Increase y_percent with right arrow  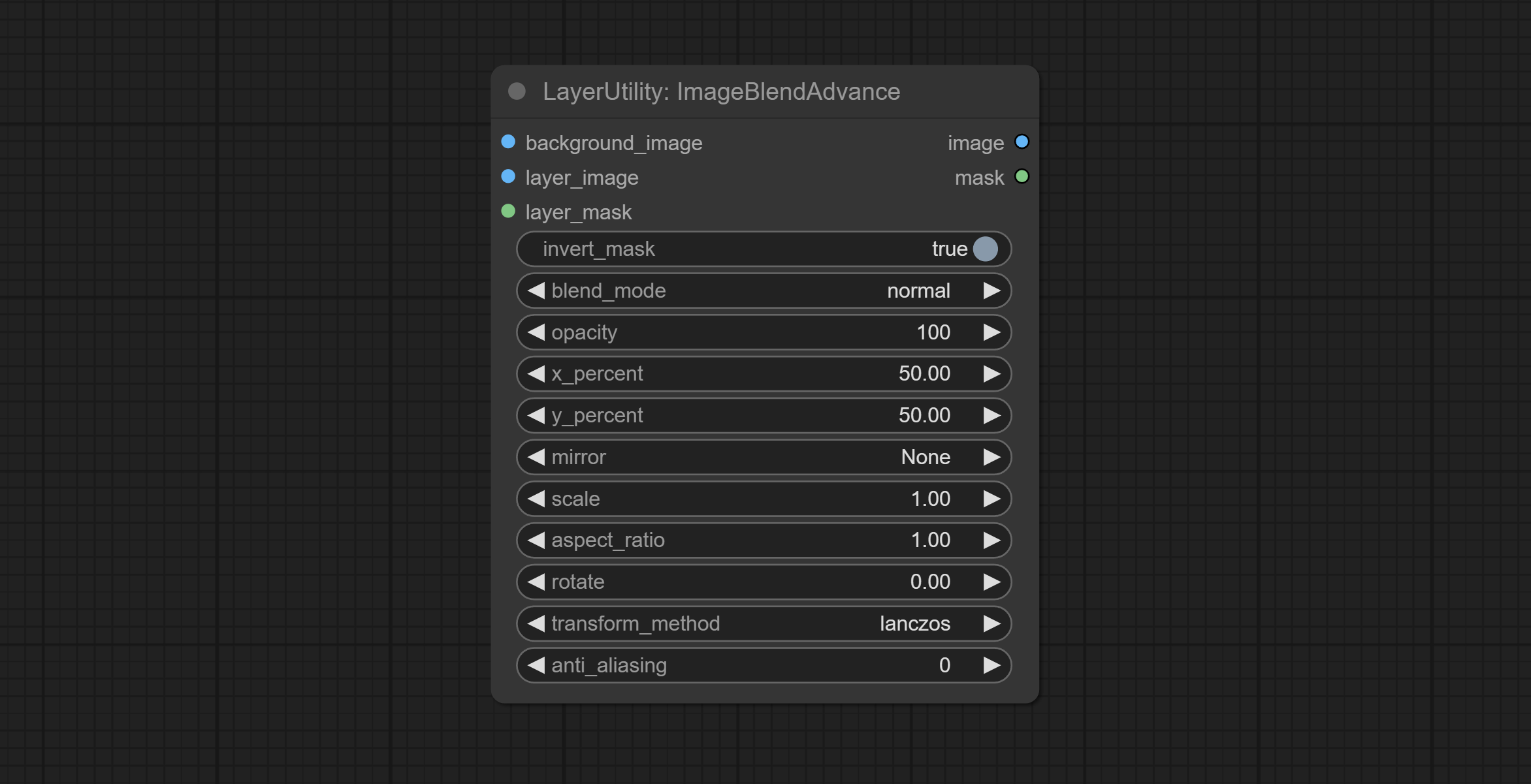point(991,415)
